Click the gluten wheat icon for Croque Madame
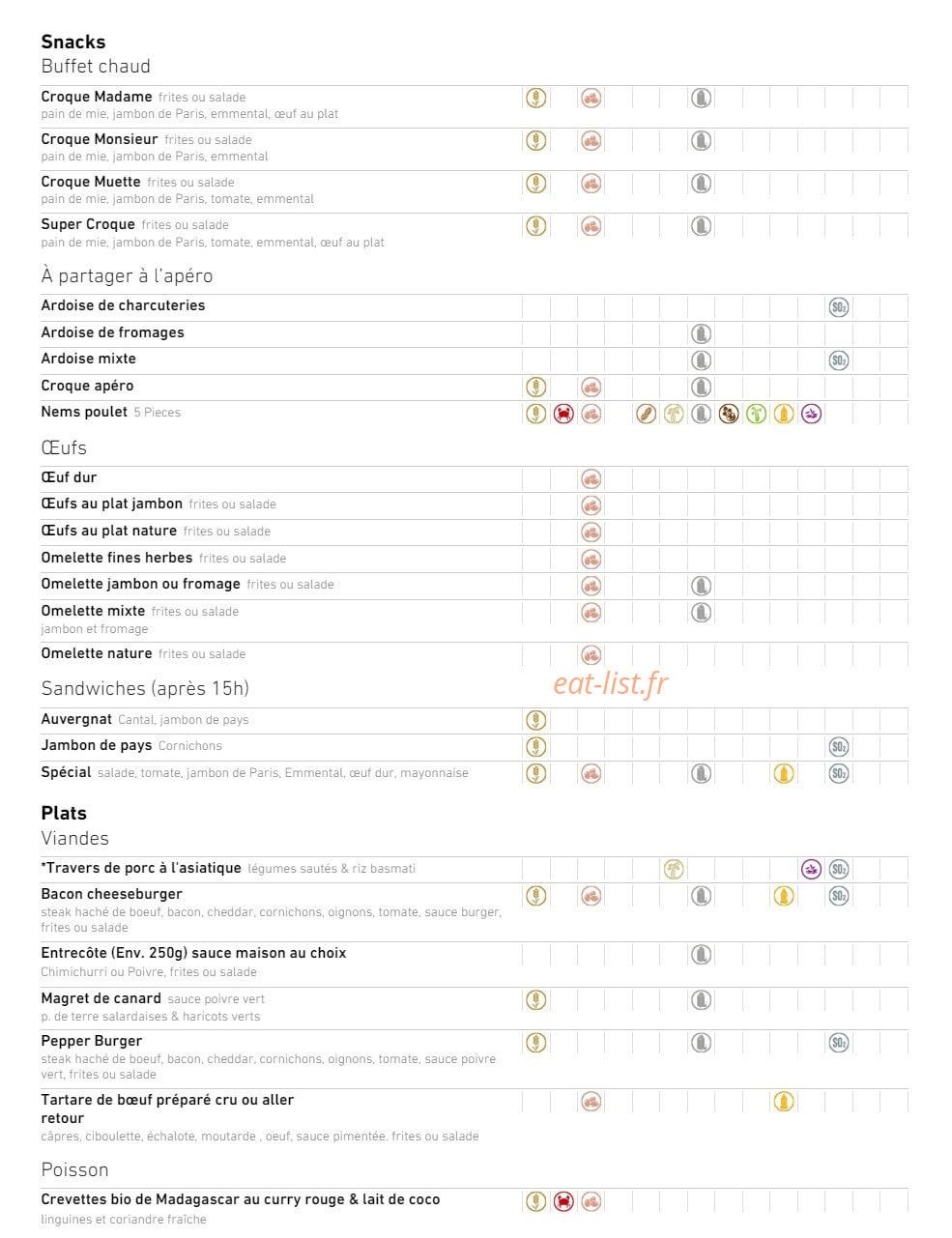Viewport: 952px width, 1238px height. [535, 98]
